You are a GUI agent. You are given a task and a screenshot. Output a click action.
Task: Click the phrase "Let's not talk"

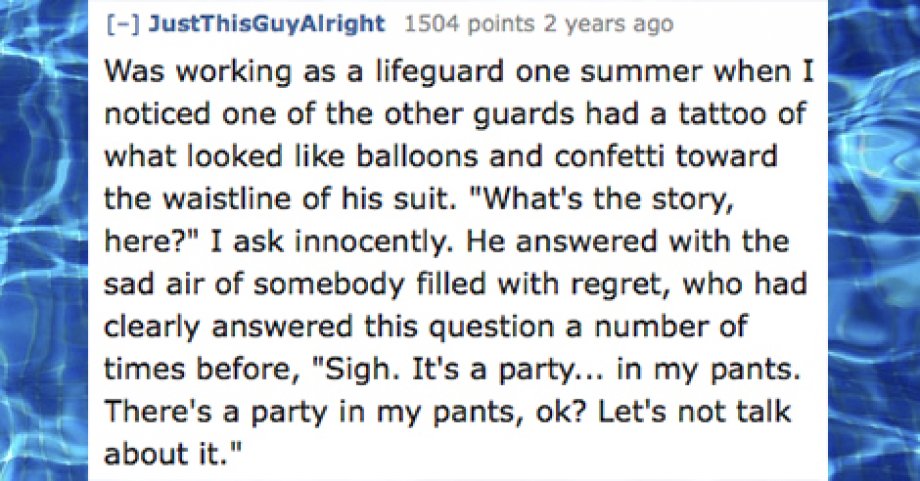pos(694,412)
